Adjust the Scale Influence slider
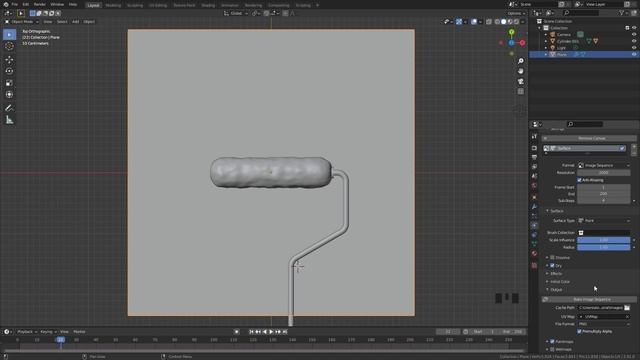This screenshot has width=640, height=360. pos(604,240)
